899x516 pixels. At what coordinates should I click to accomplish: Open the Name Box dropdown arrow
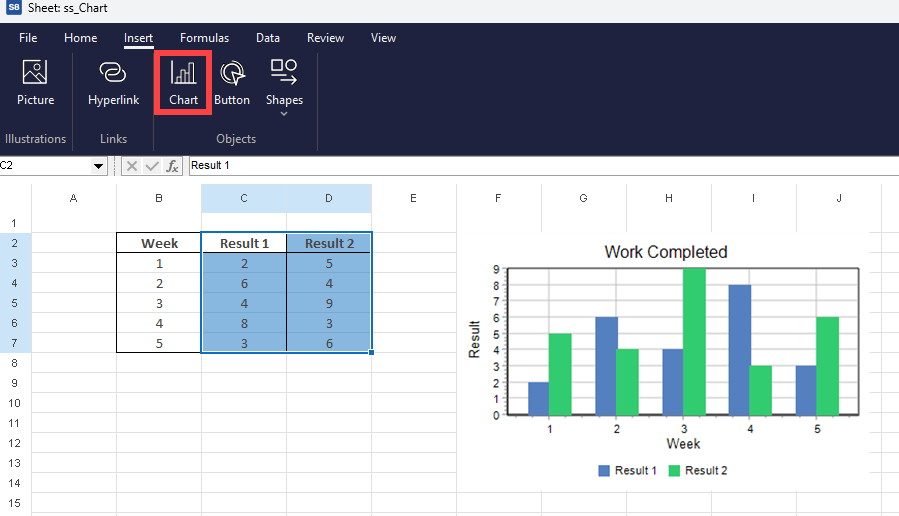(99, 166)
